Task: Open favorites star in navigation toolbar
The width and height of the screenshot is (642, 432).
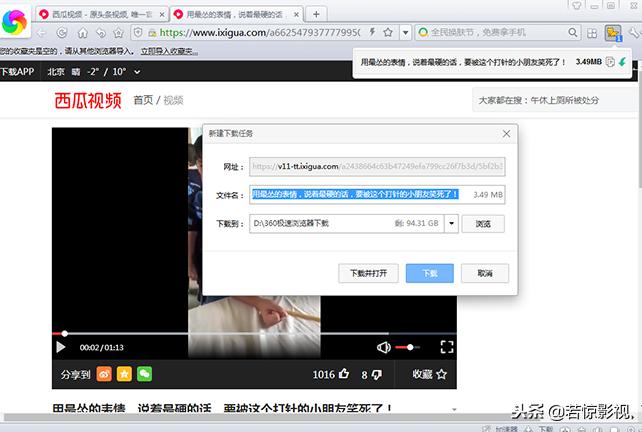Action: [x=118, y=33]
